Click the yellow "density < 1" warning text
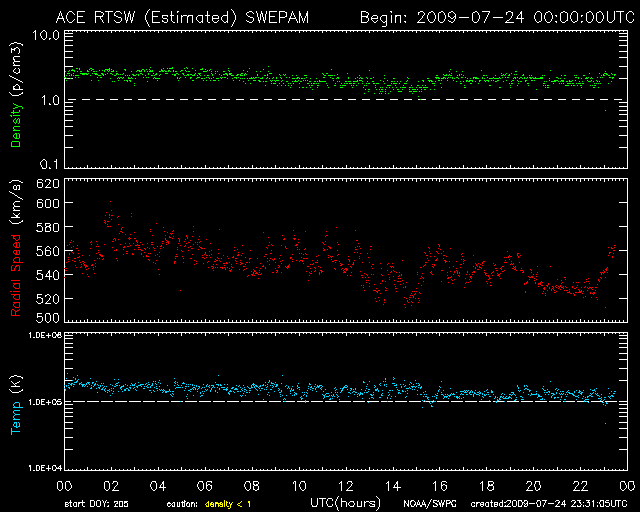The image size is (640, 512). (228, 504)
